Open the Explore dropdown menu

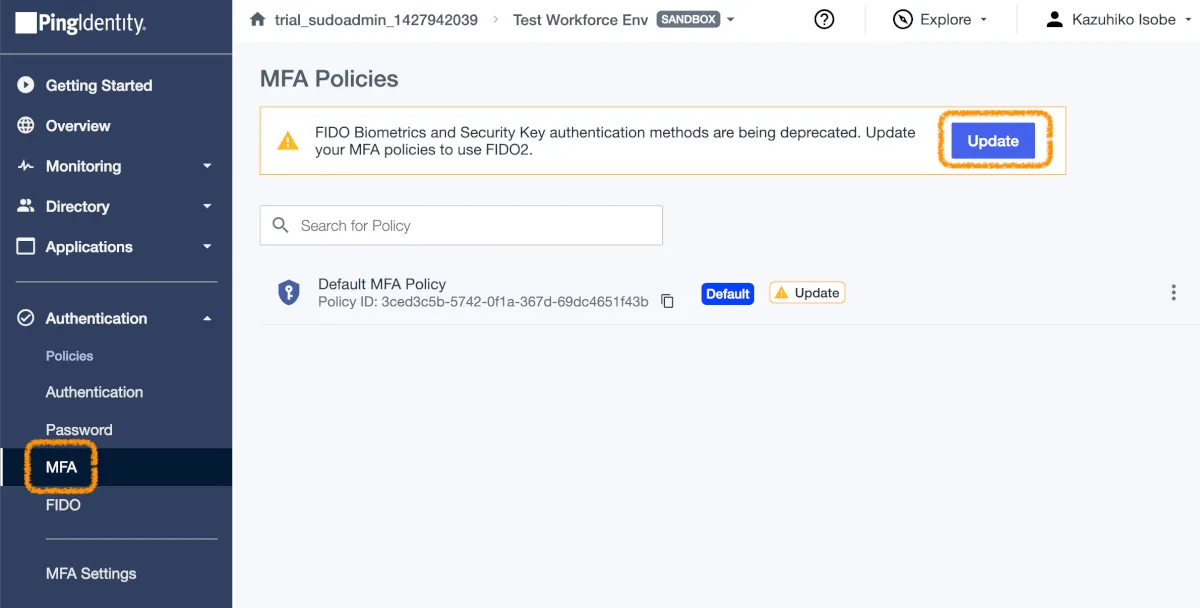(x=941, y=20)
